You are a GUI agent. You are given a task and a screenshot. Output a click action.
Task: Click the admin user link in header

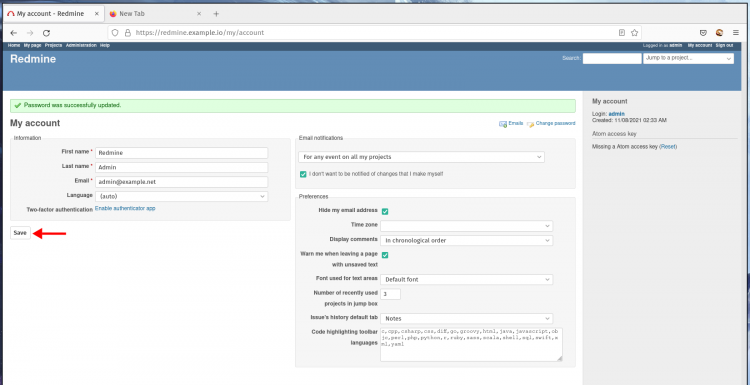click(675, 45)
